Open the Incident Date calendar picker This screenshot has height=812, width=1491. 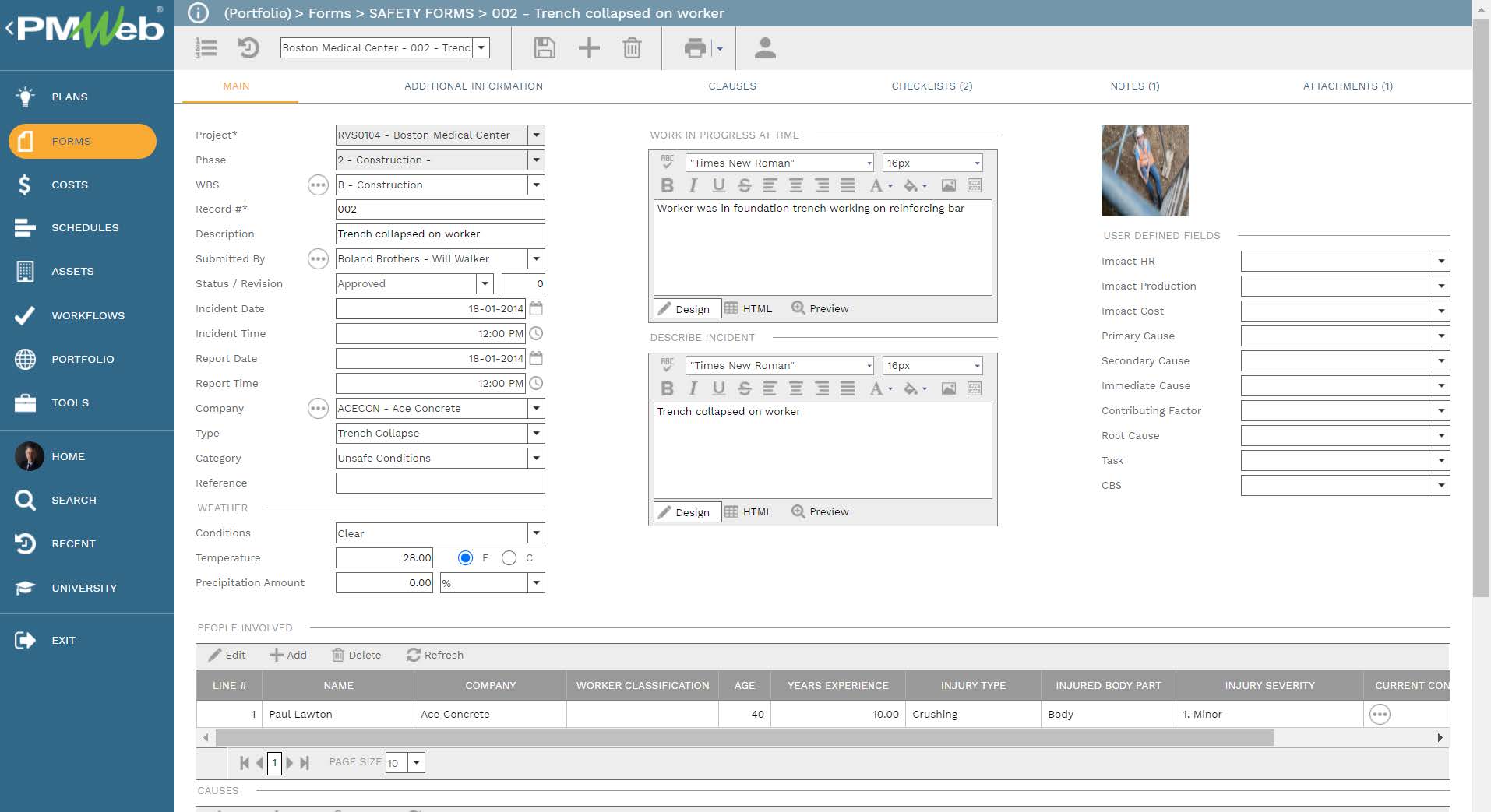pyautogui.click(x=536, y=308)
